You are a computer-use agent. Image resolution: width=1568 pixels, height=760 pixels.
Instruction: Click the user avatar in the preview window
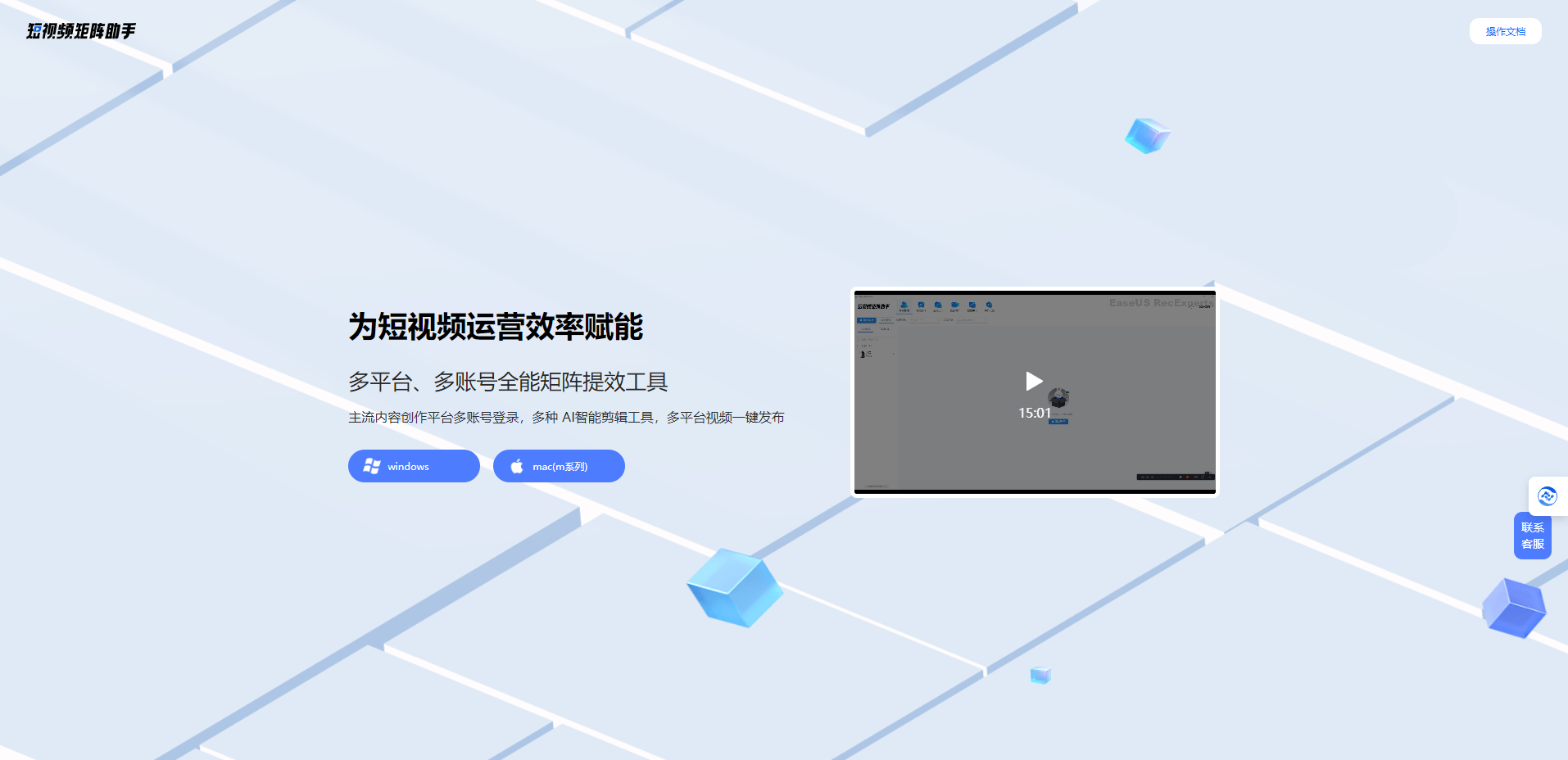point(1058,398)
